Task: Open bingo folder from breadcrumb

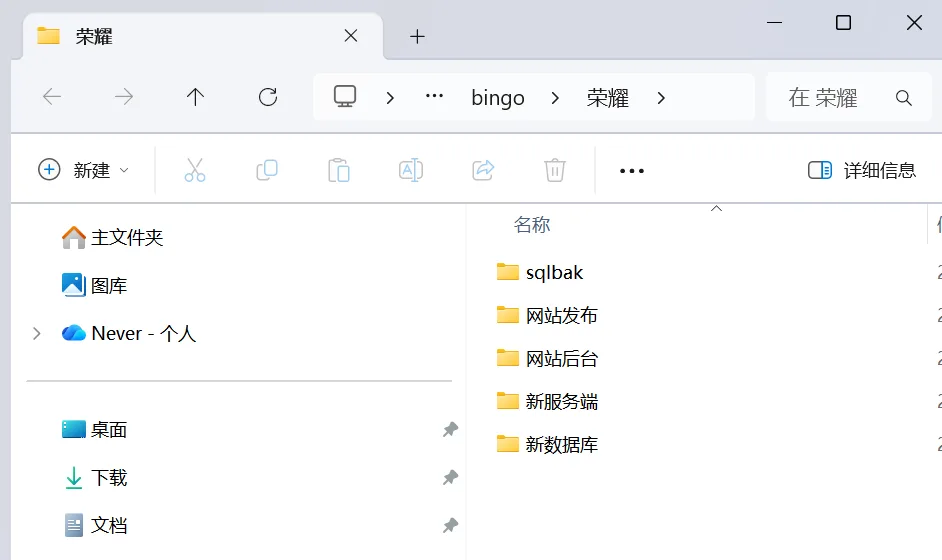Action: pyautogui.click(x=498, y=97)
